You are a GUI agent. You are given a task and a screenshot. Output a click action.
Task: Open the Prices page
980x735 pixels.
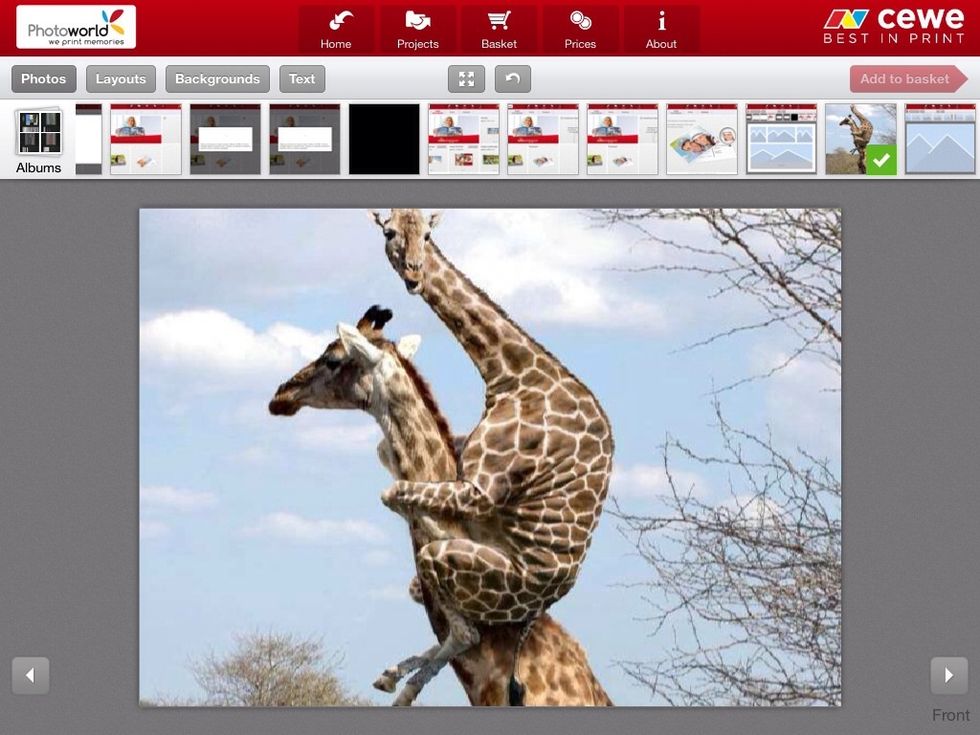580,29
